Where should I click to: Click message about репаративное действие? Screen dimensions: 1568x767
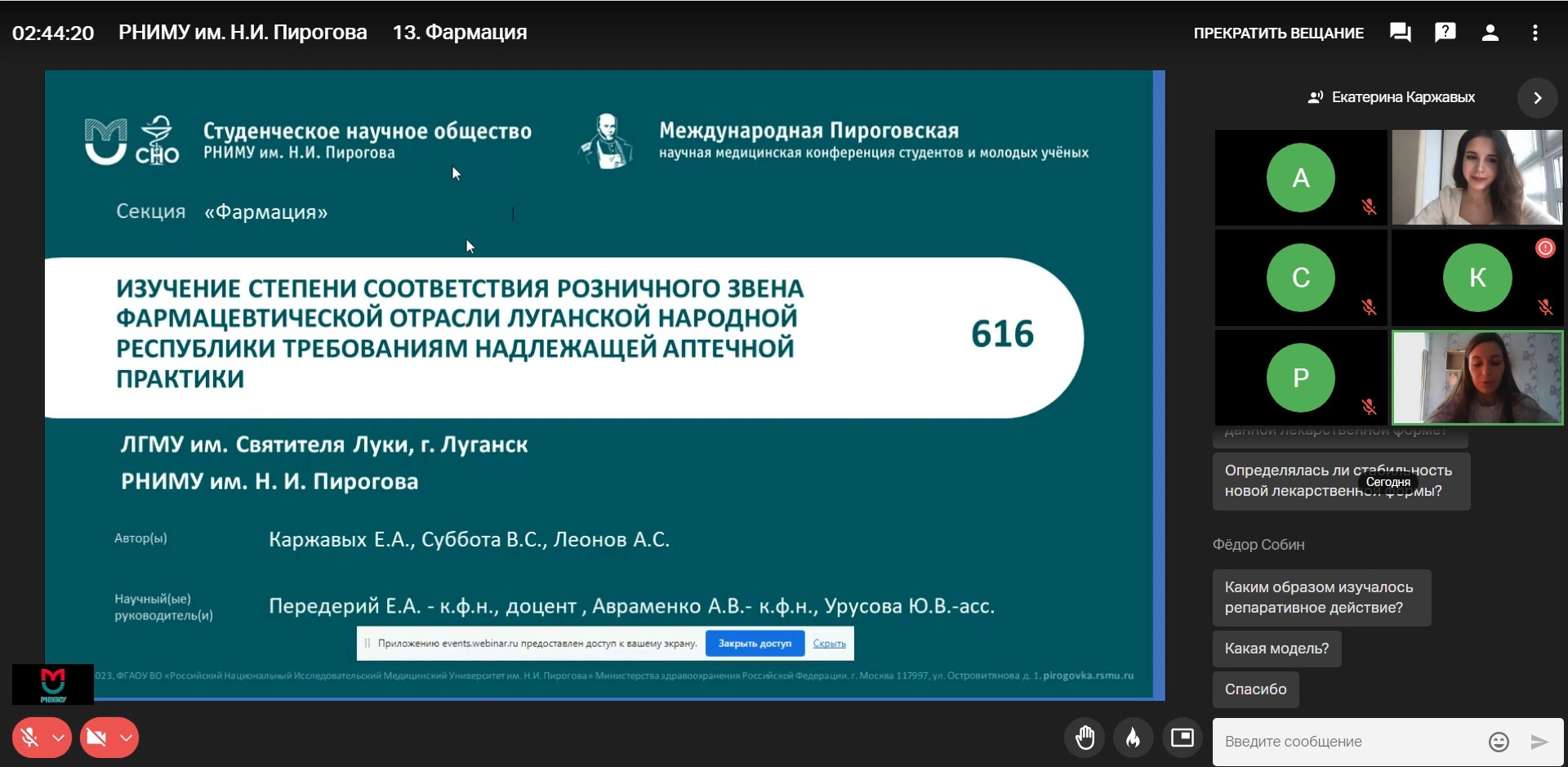(x=1321, y=598)
